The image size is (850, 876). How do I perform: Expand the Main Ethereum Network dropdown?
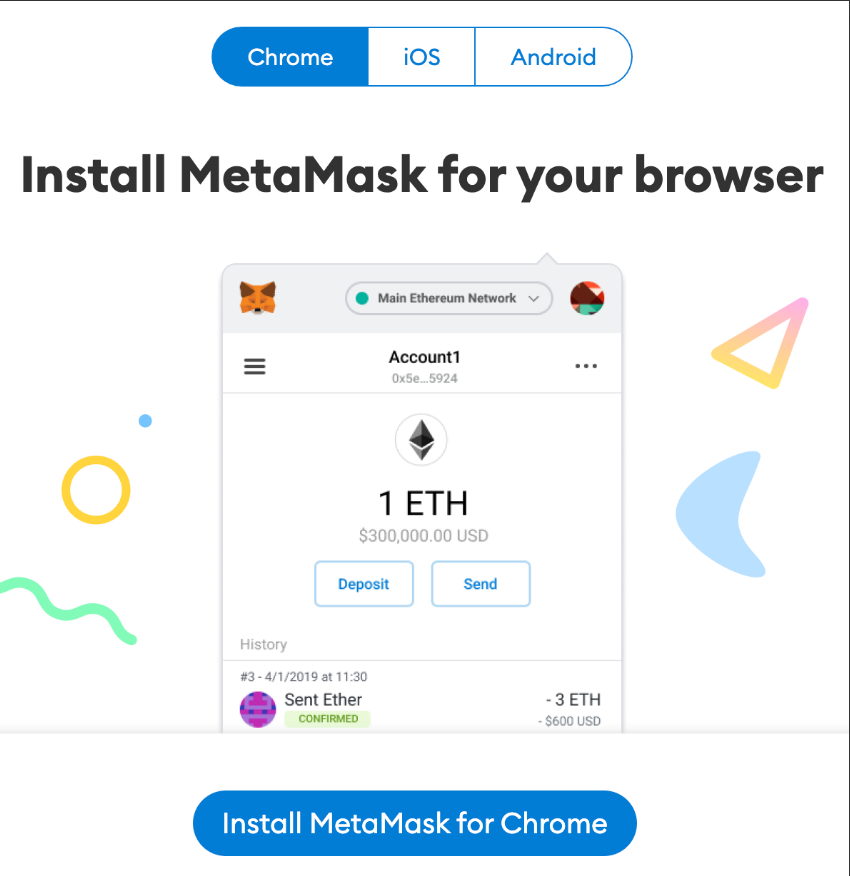pos(449,298)
